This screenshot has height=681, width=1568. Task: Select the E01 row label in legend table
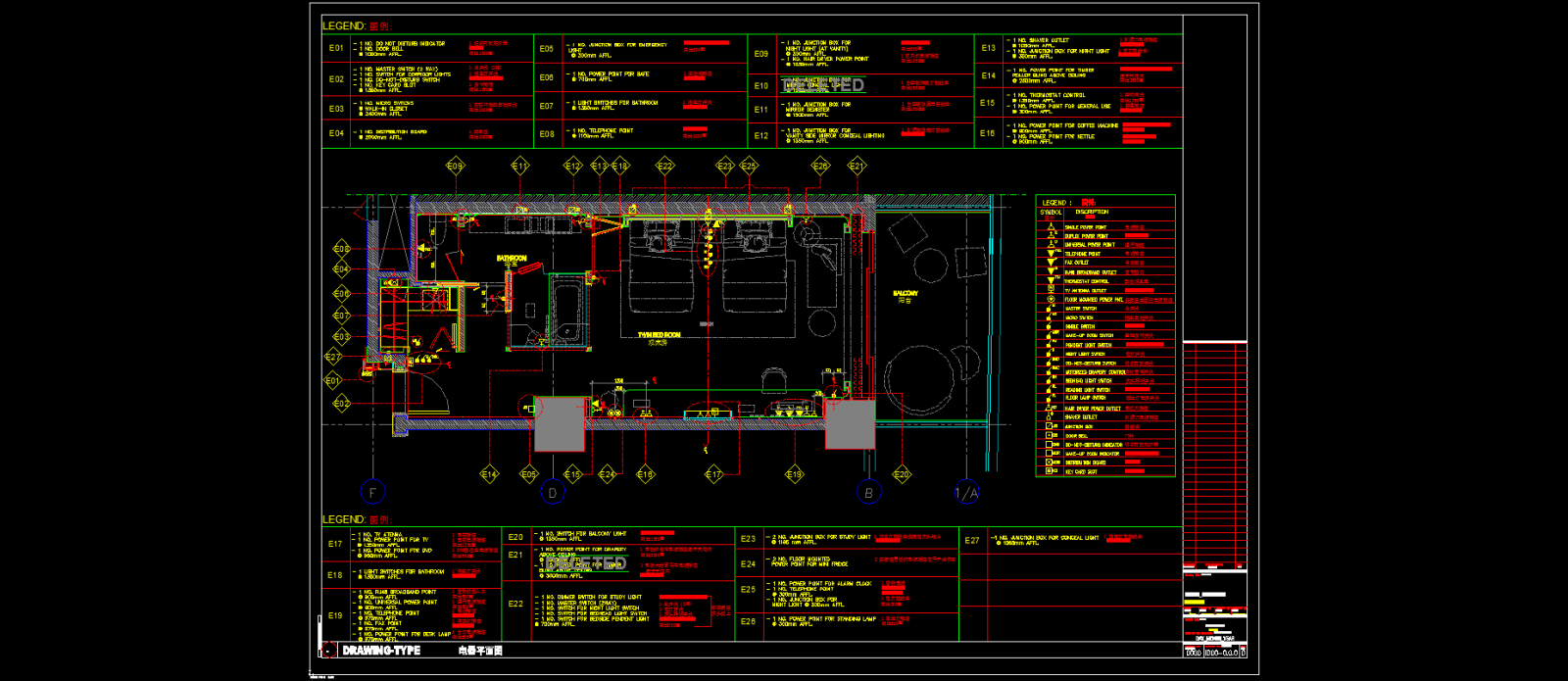pos(336,48)
